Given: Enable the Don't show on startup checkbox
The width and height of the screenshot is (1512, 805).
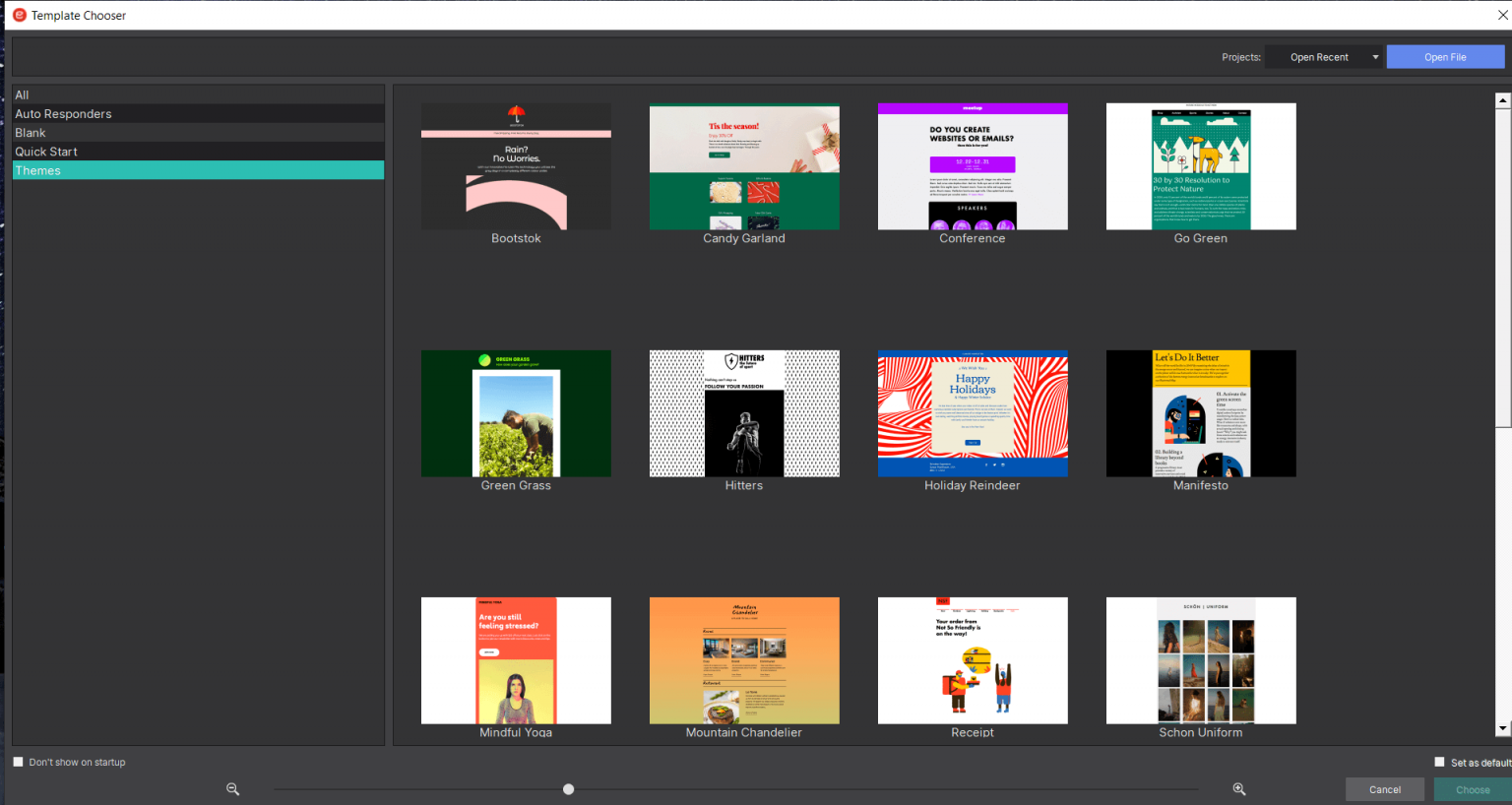Looking at the screenshot, I should pyautogui.click(x=17, y=761).
